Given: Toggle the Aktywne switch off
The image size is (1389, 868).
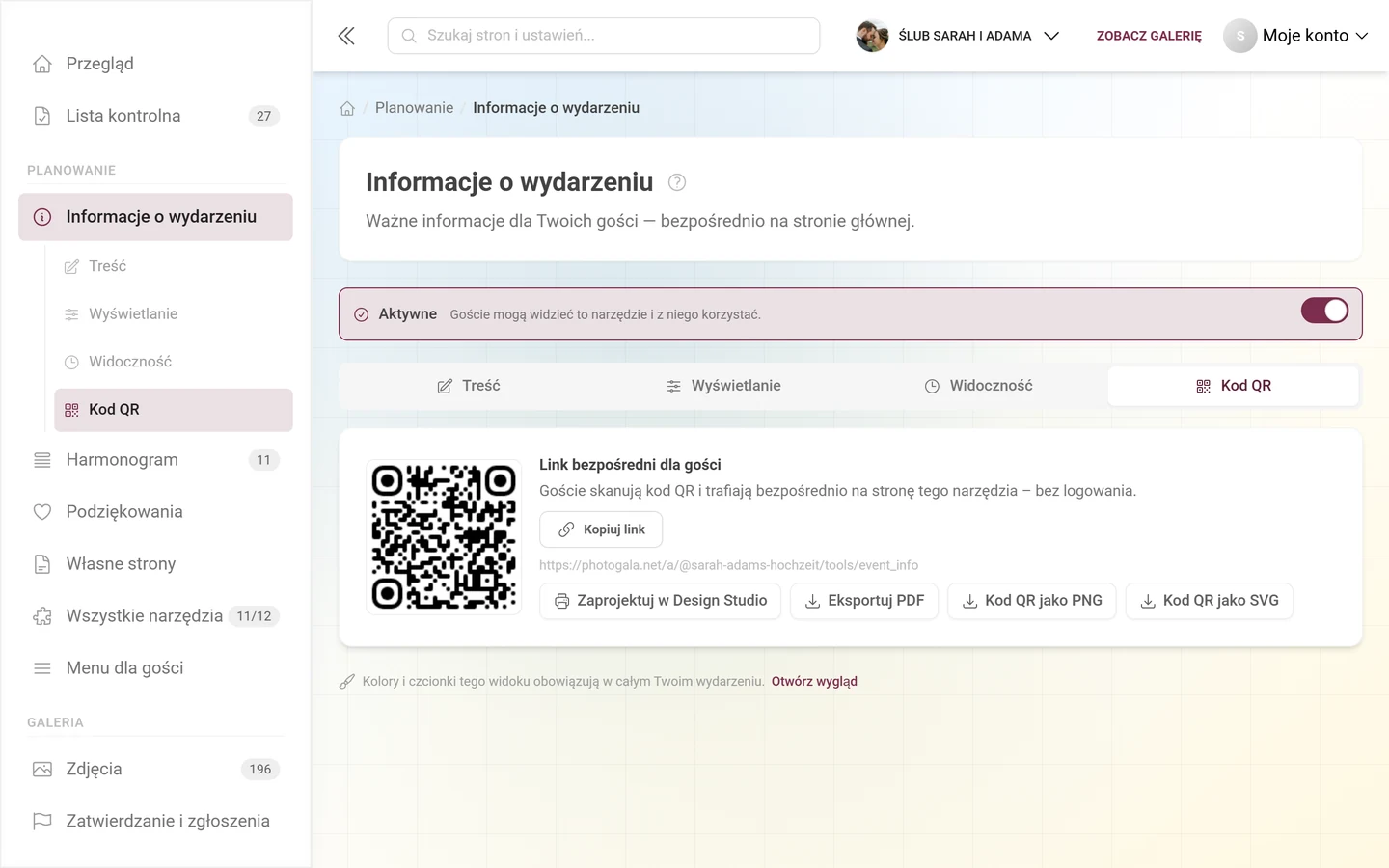Looking at the screenshot, I should click(1324, 311).
